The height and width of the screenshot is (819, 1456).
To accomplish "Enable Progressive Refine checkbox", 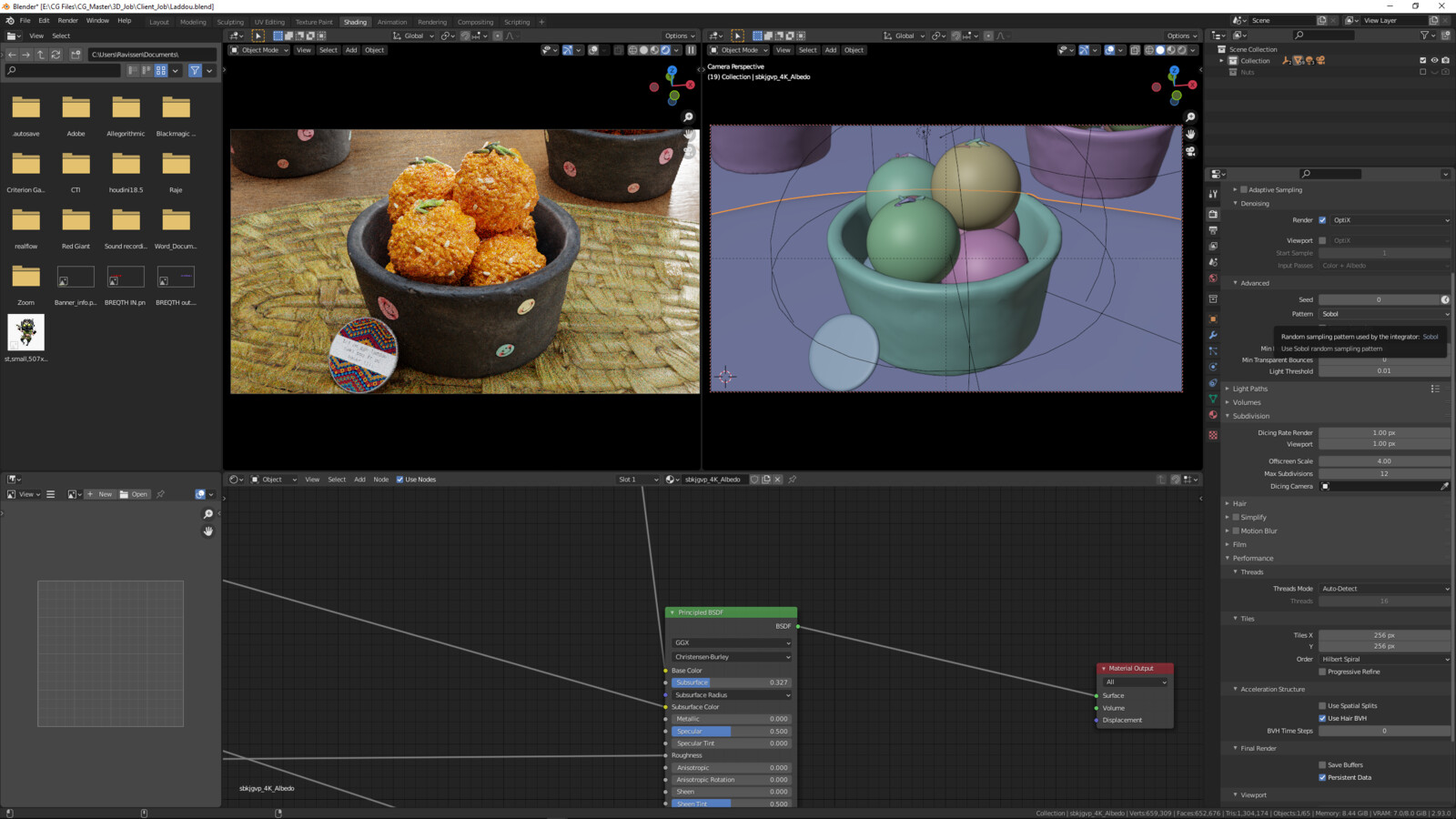I will click(x=1322, y=672).
